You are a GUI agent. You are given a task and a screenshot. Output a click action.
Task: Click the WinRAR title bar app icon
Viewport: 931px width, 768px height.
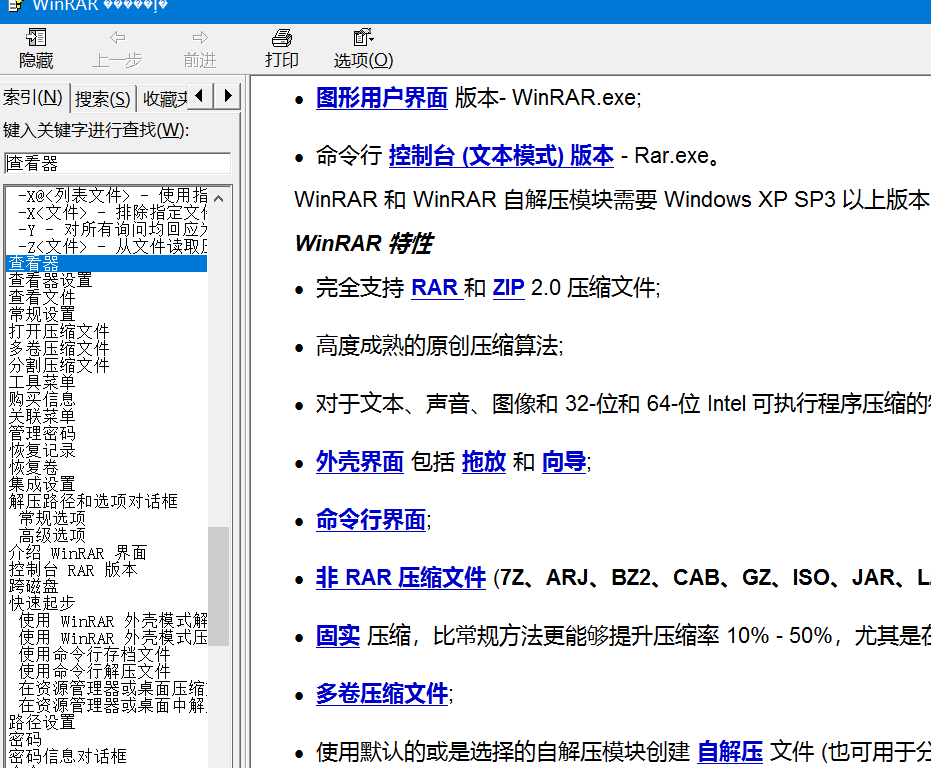coord(13,5)
